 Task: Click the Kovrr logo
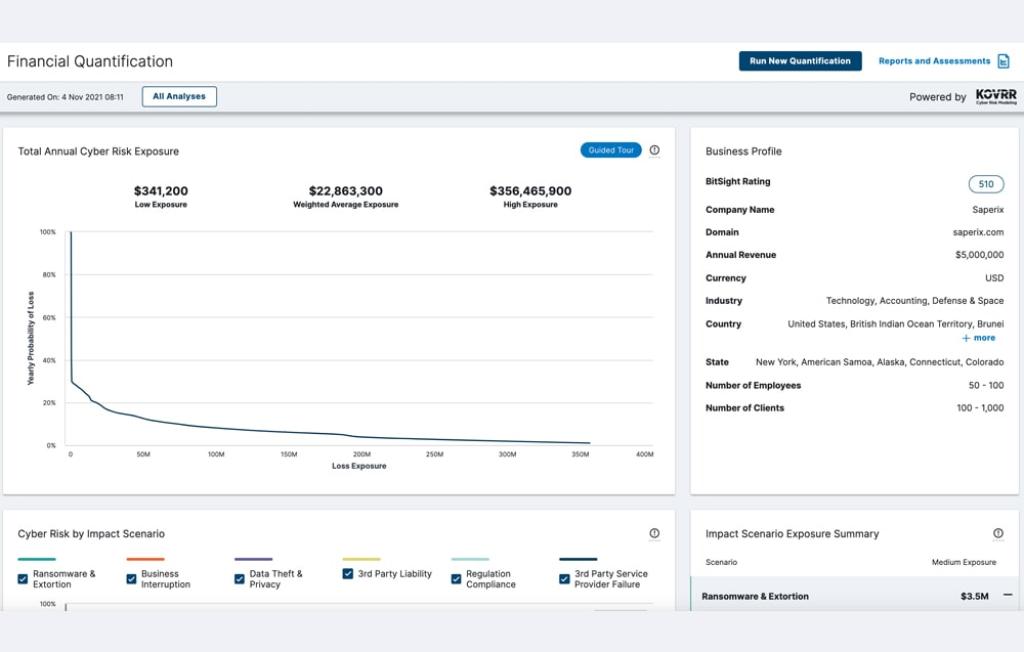pos(996,96)
